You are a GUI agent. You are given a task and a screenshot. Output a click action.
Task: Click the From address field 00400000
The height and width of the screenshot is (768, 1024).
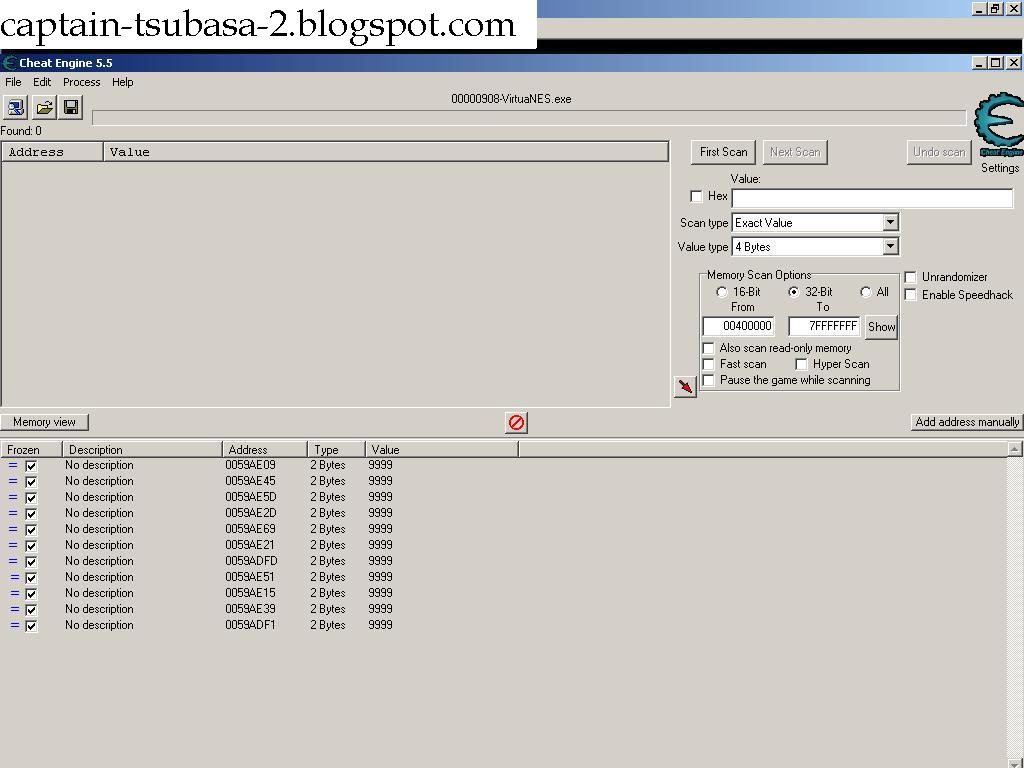click(x=738, y=326)
